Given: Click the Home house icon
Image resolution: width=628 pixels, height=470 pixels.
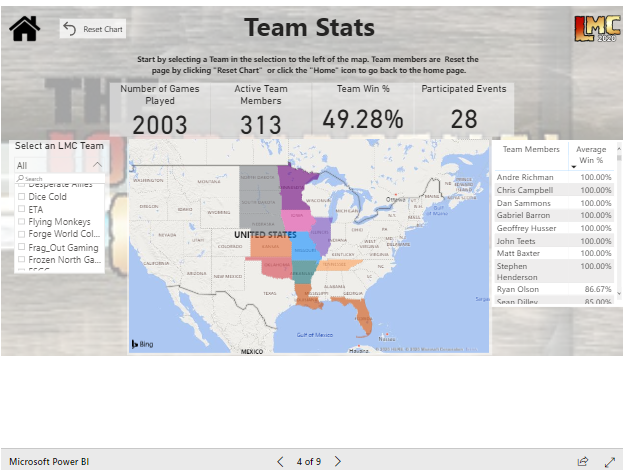Looking at the screenshot, I should 24,29.
